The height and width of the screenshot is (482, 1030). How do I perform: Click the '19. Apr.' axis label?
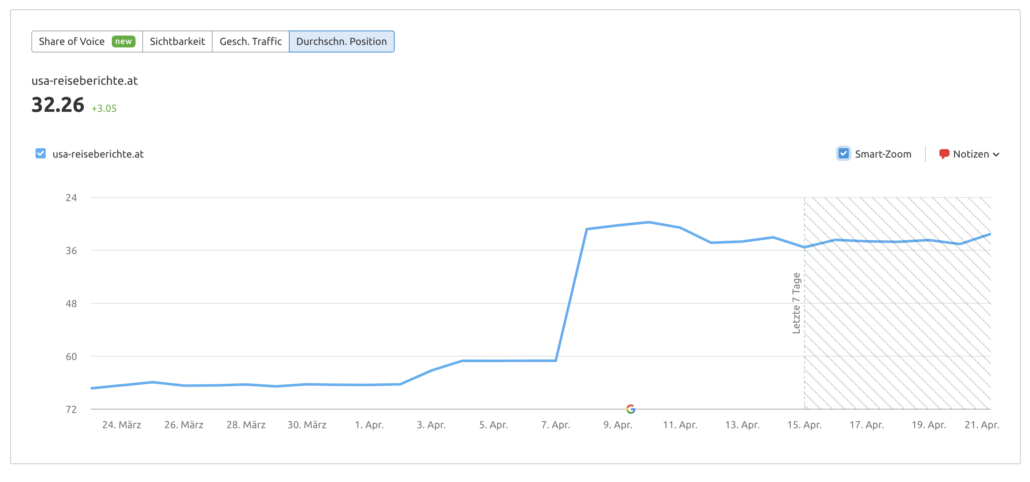[928, 425]
